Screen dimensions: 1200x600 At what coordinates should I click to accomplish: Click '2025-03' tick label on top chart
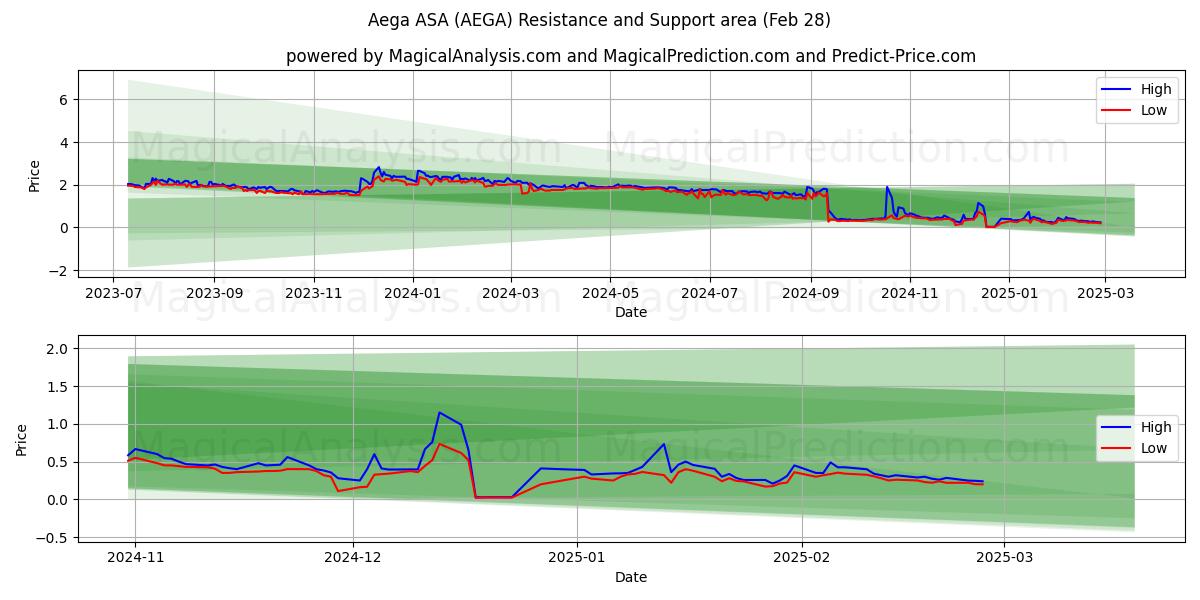(x=1104, y=294)
